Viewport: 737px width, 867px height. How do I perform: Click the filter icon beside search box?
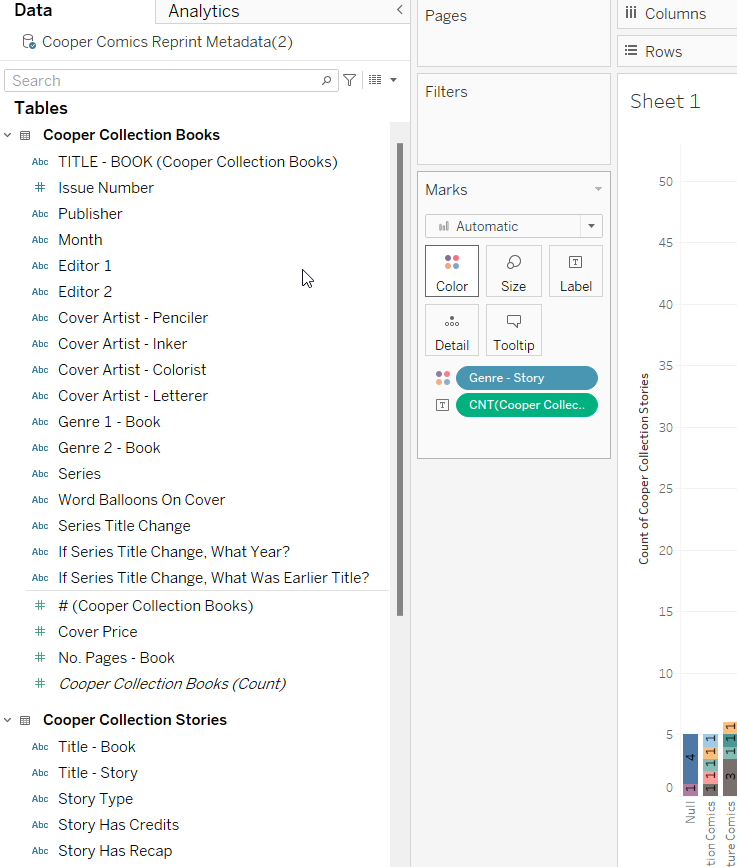click(x=349, y=80)
